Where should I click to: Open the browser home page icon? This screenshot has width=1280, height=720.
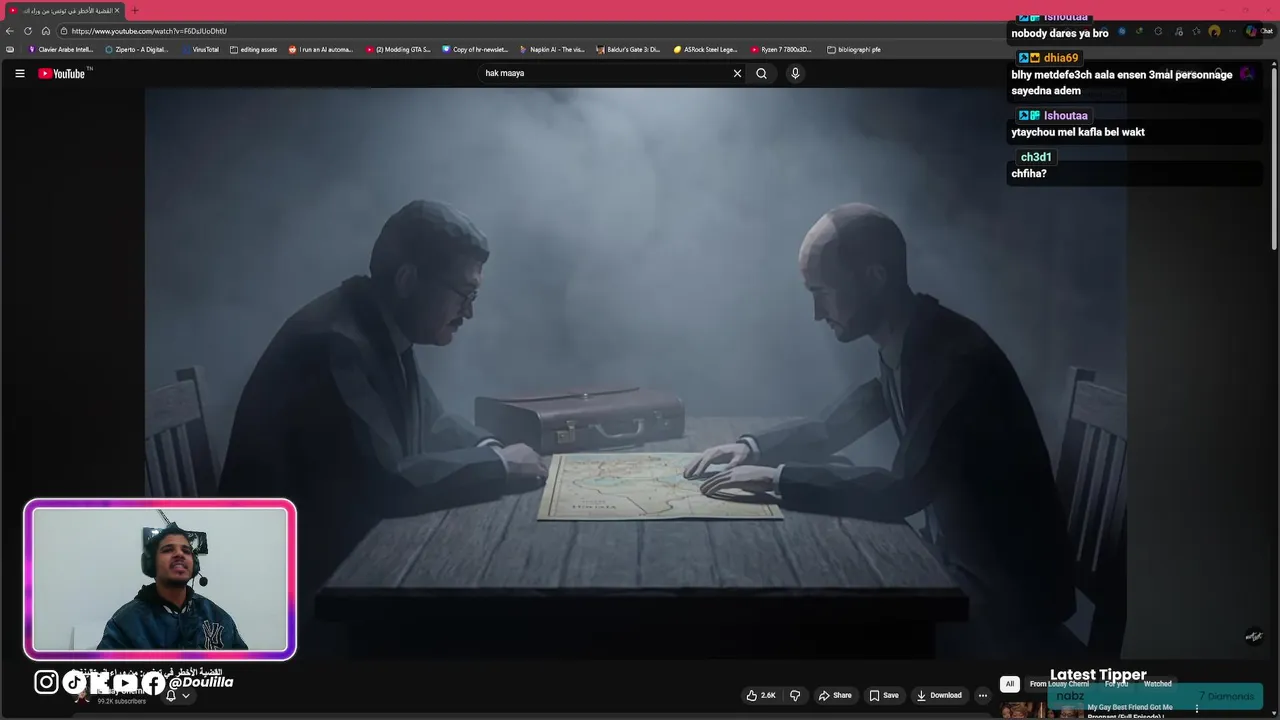[45, 31]
